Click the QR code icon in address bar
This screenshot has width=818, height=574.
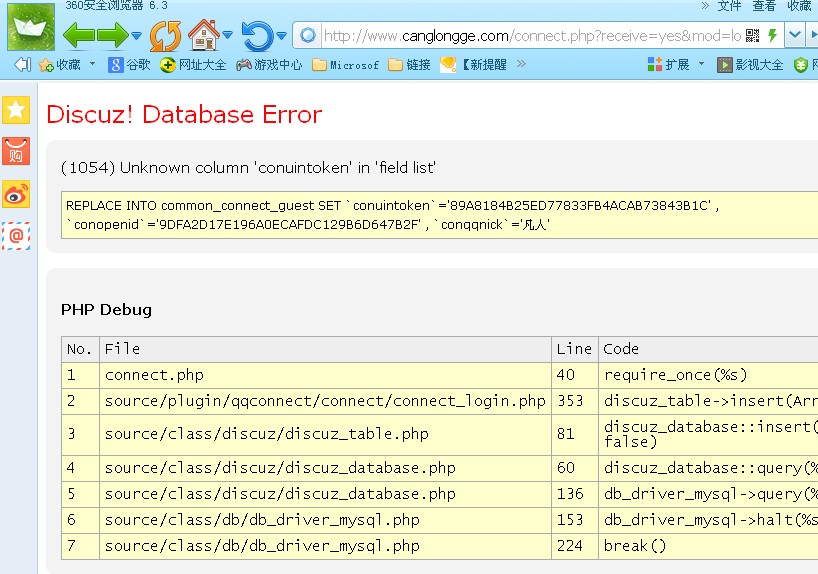(752, 36)
